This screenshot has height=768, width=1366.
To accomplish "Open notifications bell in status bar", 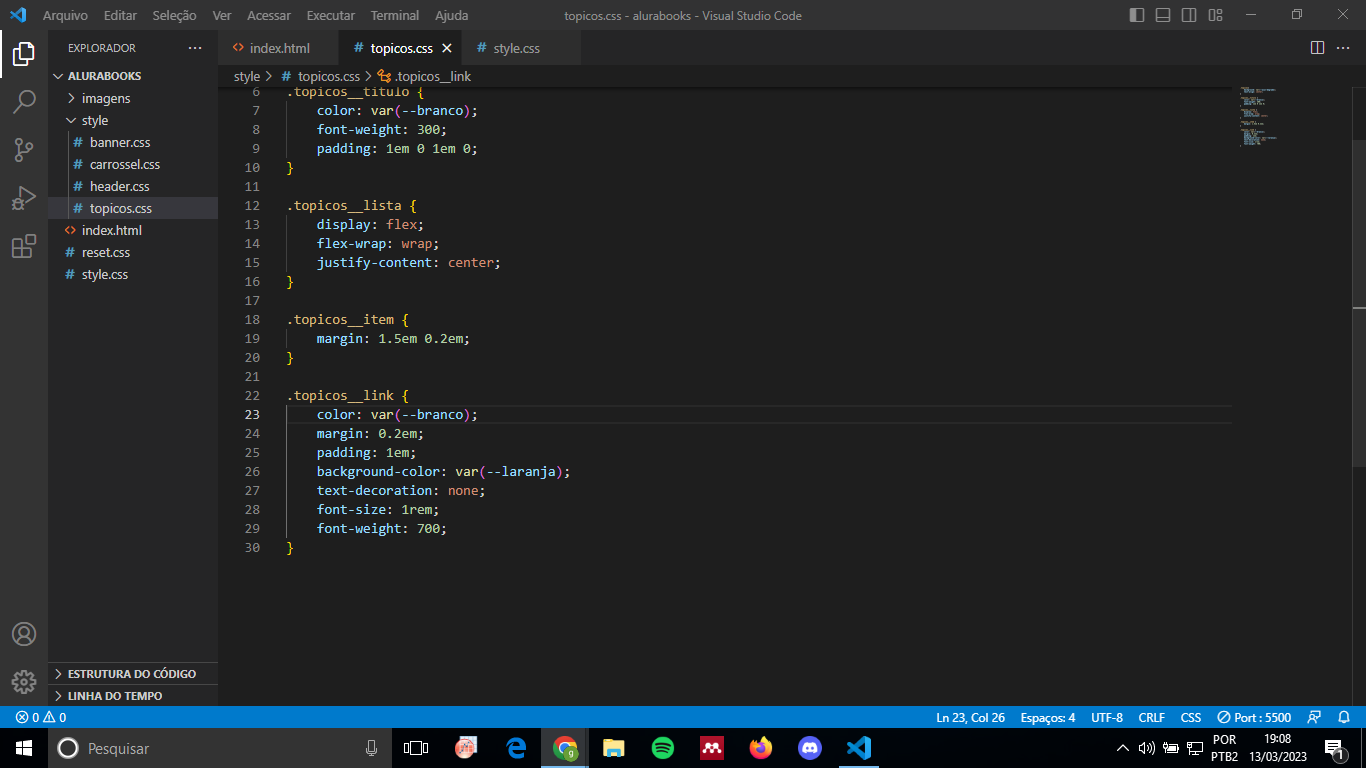I will click(x=1343, y=717).
